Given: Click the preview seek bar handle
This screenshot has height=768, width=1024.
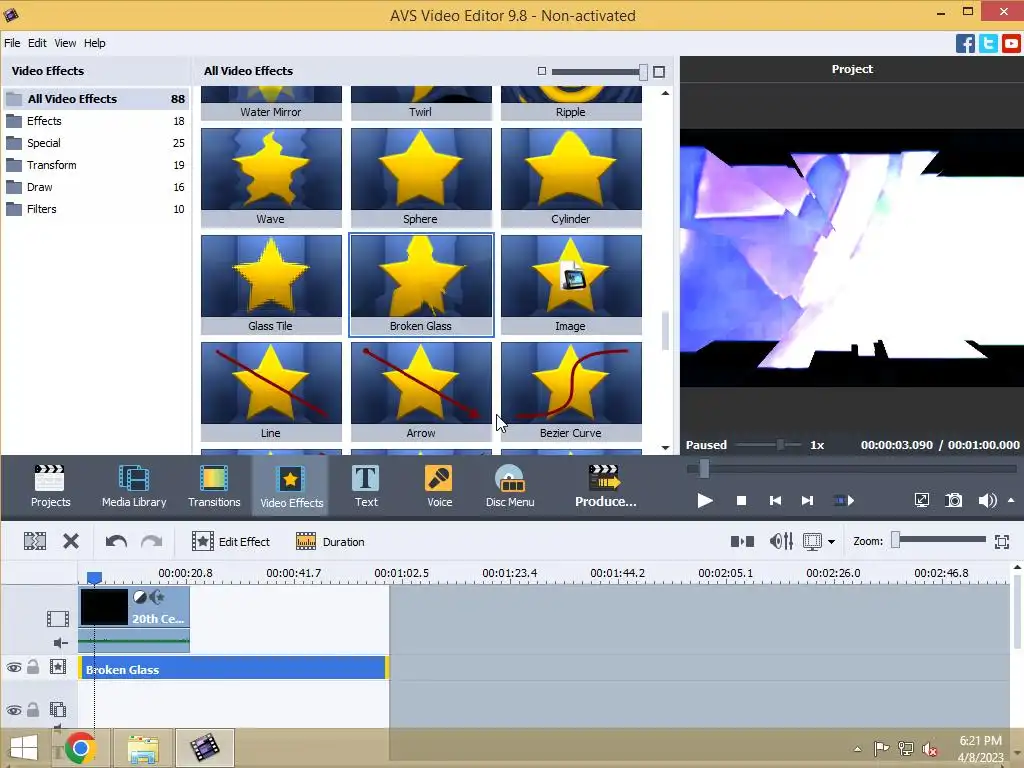Looking at the screenshot, I should [x=703, y=468].
